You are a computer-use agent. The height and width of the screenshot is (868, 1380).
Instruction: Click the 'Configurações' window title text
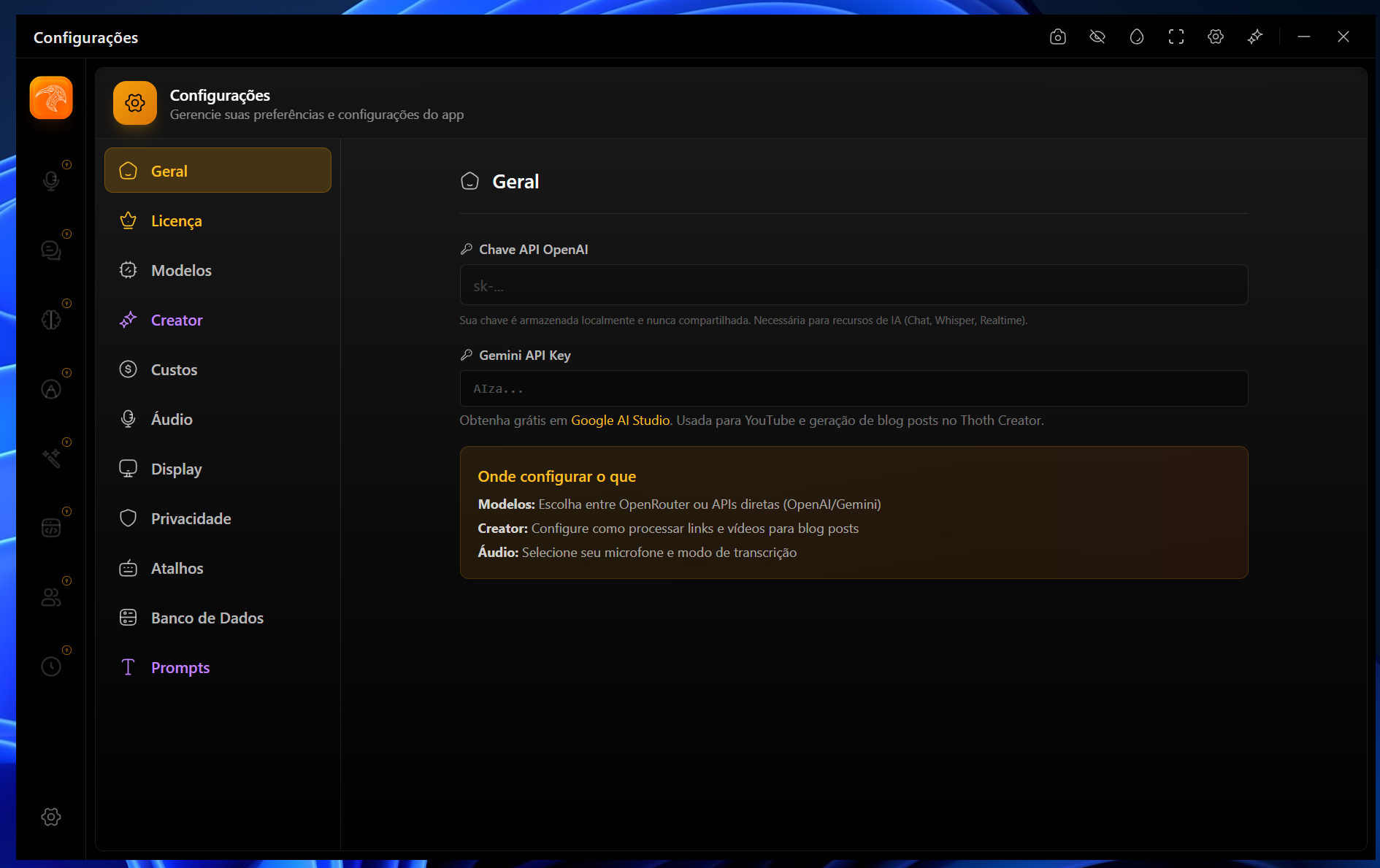click(x=86, y=37)
